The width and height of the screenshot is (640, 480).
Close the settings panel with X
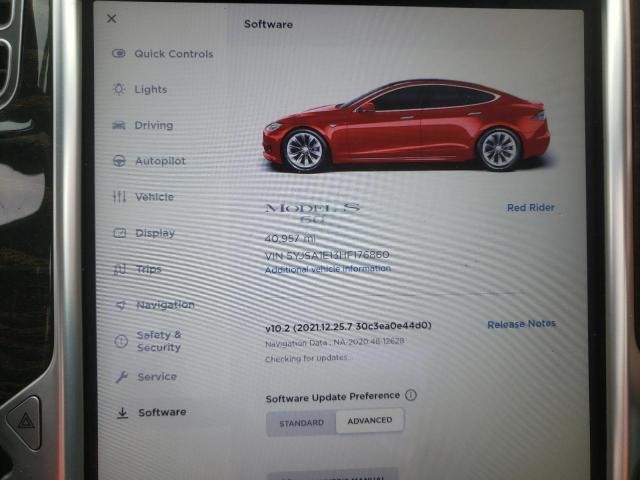(111, 18)
